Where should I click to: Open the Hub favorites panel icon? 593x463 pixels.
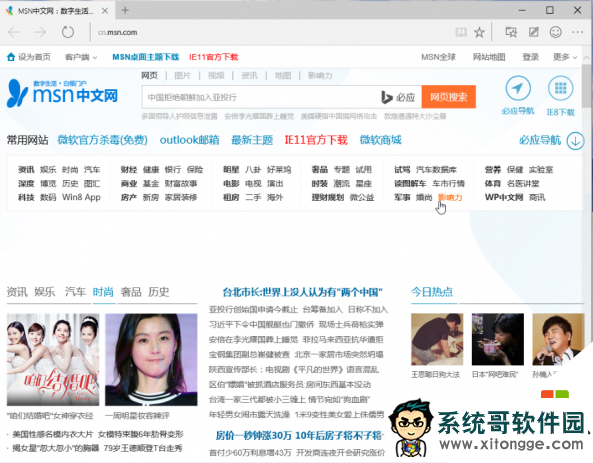(511, 32)
